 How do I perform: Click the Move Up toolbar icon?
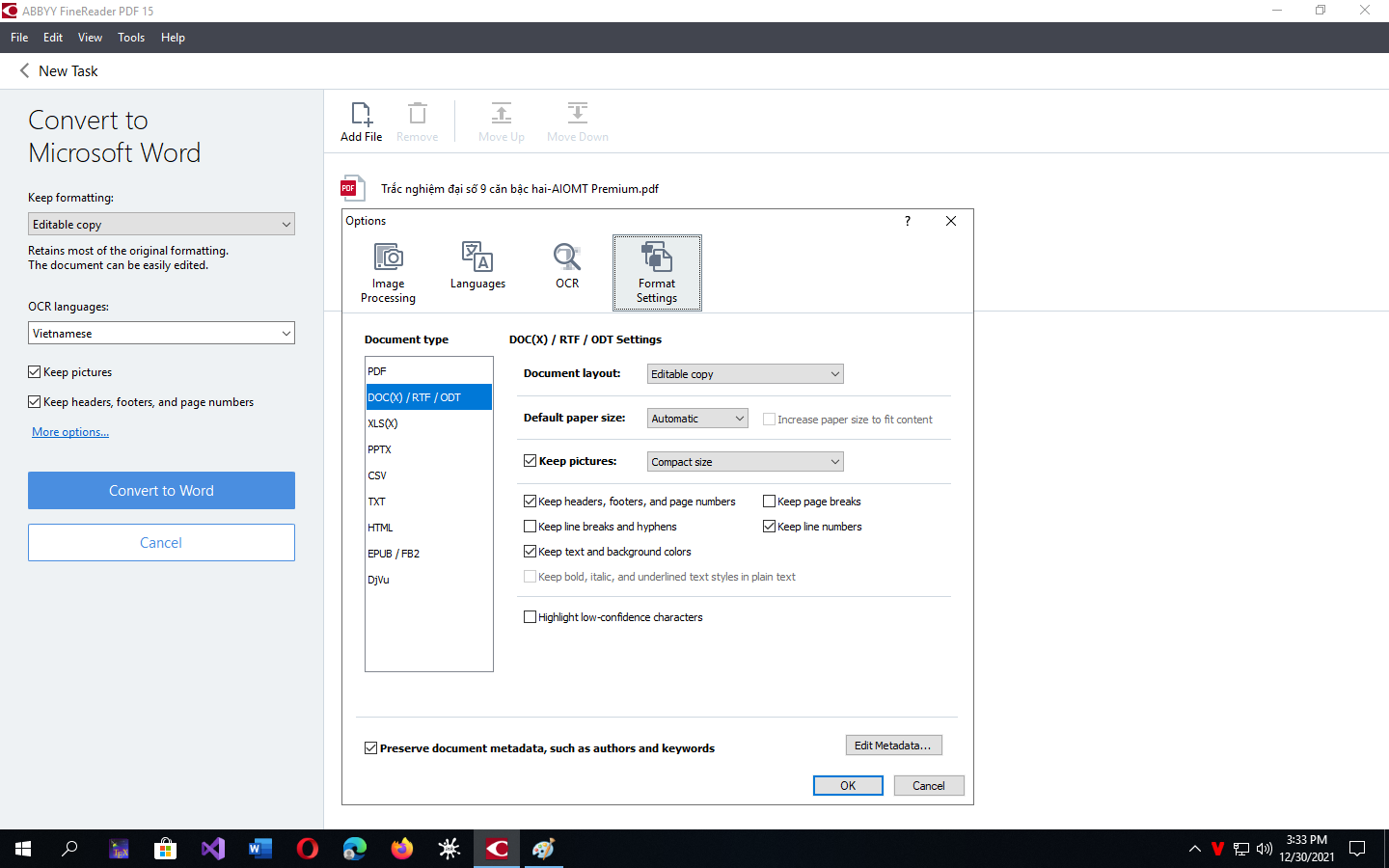(502, 122)
